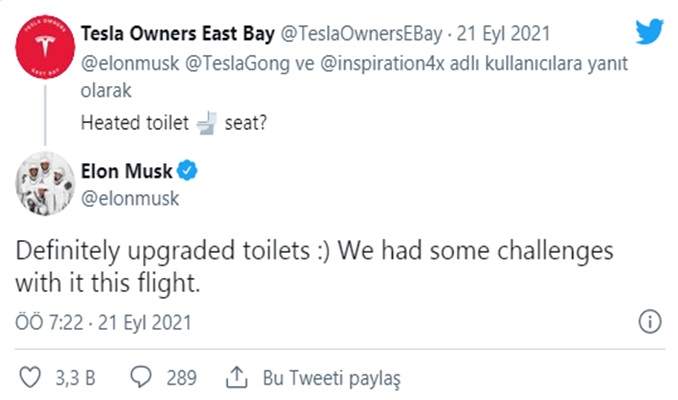Like the tweet with the heart icon
678x400 pixels.
point(31,377)
